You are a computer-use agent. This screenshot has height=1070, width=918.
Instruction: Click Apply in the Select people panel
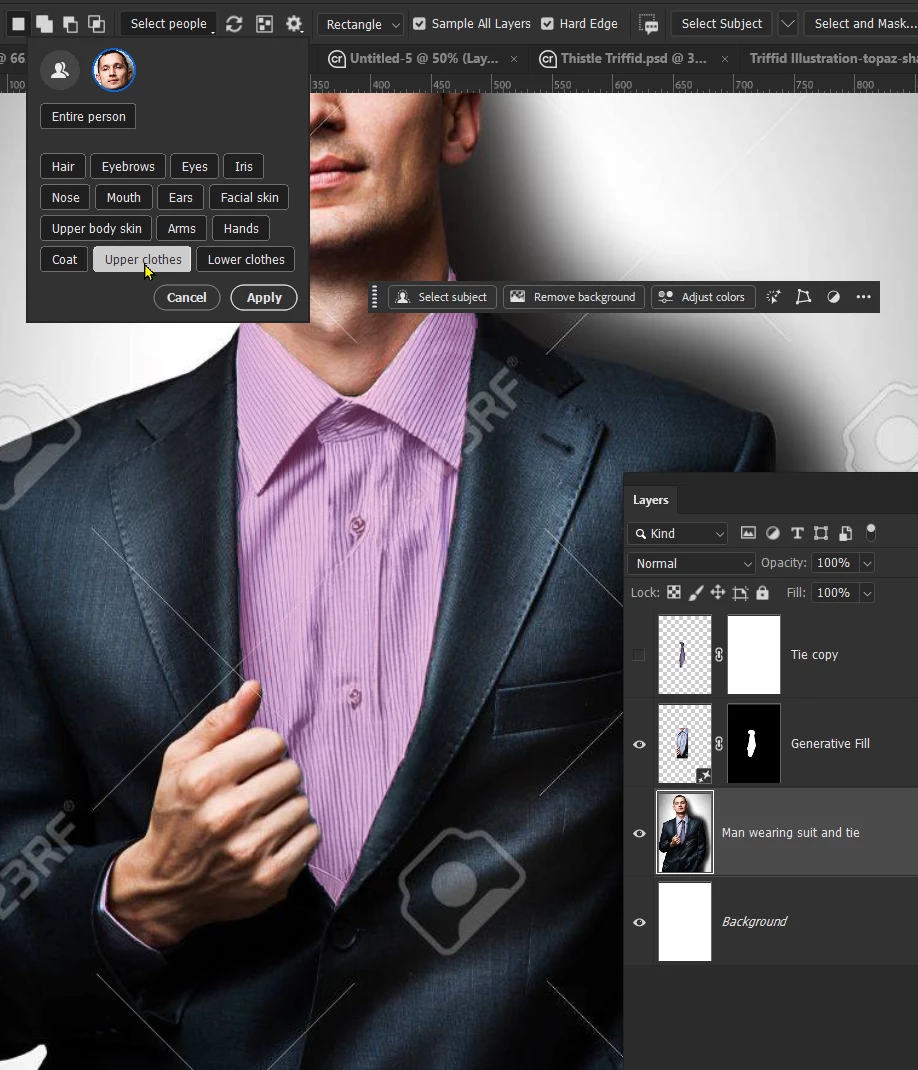[x=264, y=298]
